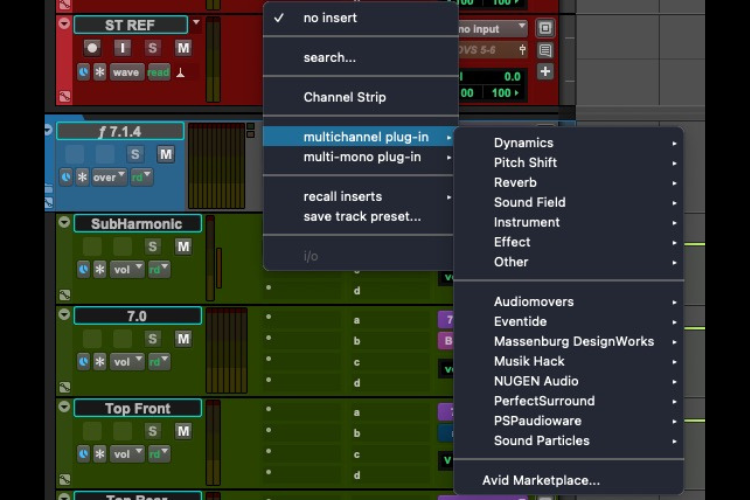This screenshot has width=750, height=500.
Task: Mute the Top Front track
Action: tap(183, 431)
